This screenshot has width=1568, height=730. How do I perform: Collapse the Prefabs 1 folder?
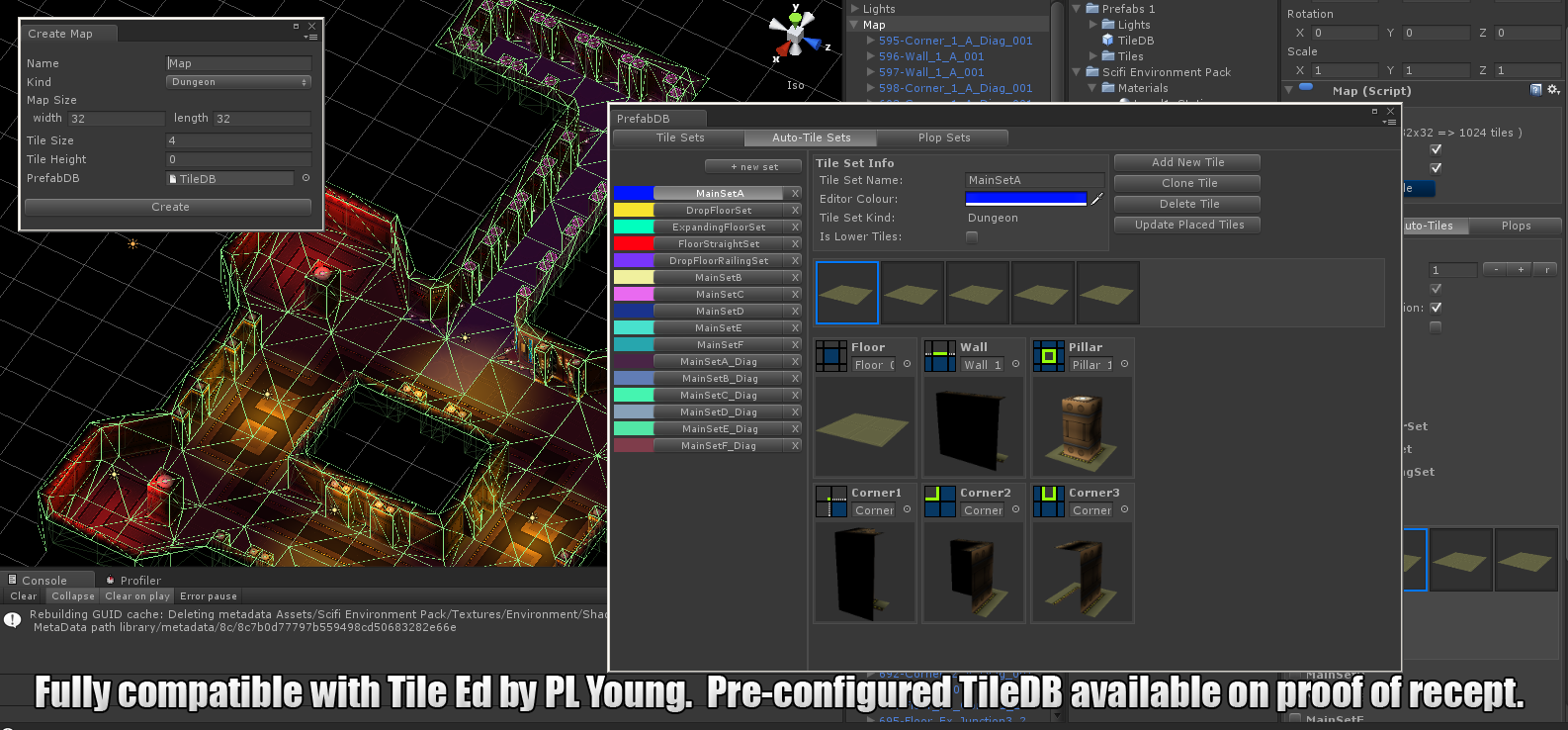tap(1077, 9)
